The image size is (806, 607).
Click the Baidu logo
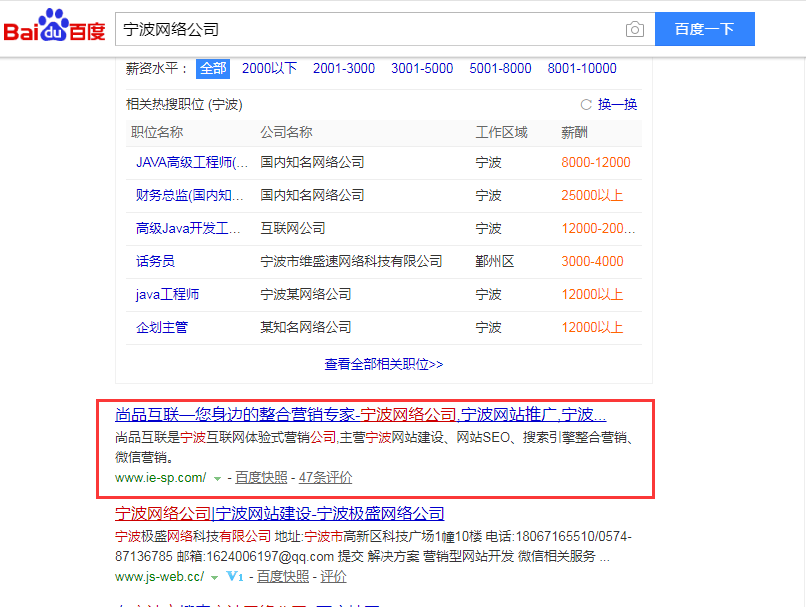tap(54, 26)
